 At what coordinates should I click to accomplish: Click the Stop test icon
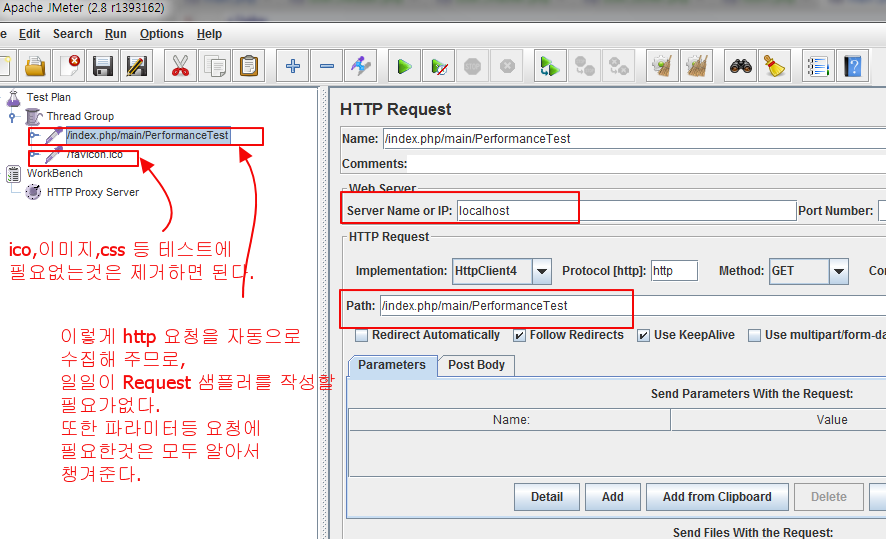tap(472, 67)
